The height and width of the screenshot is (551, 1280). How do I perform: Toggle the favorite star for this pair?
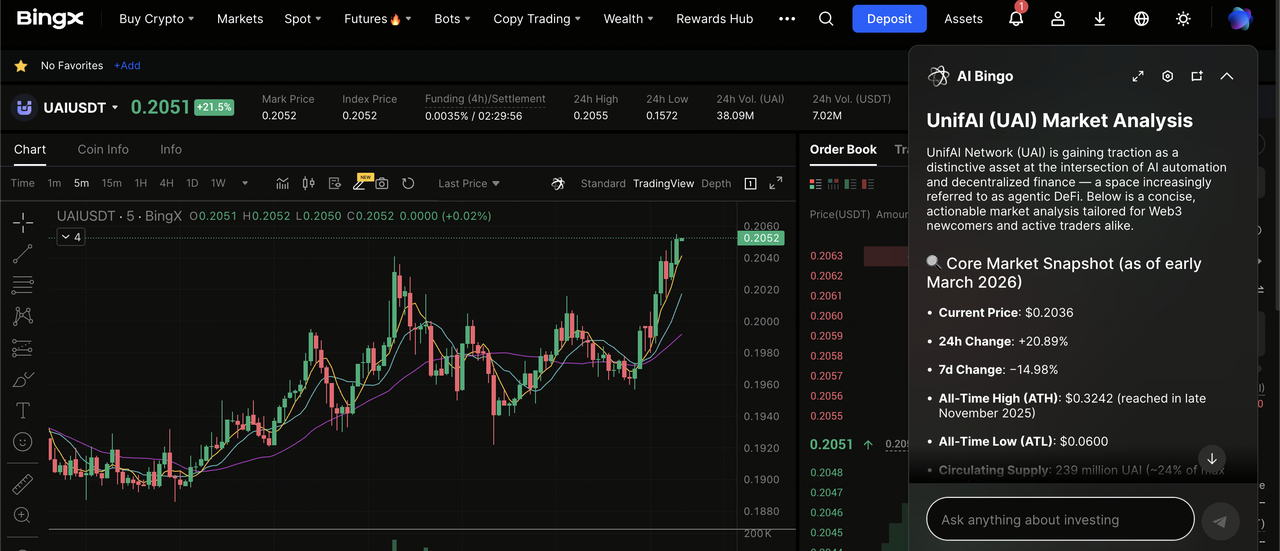pos(21,66)
